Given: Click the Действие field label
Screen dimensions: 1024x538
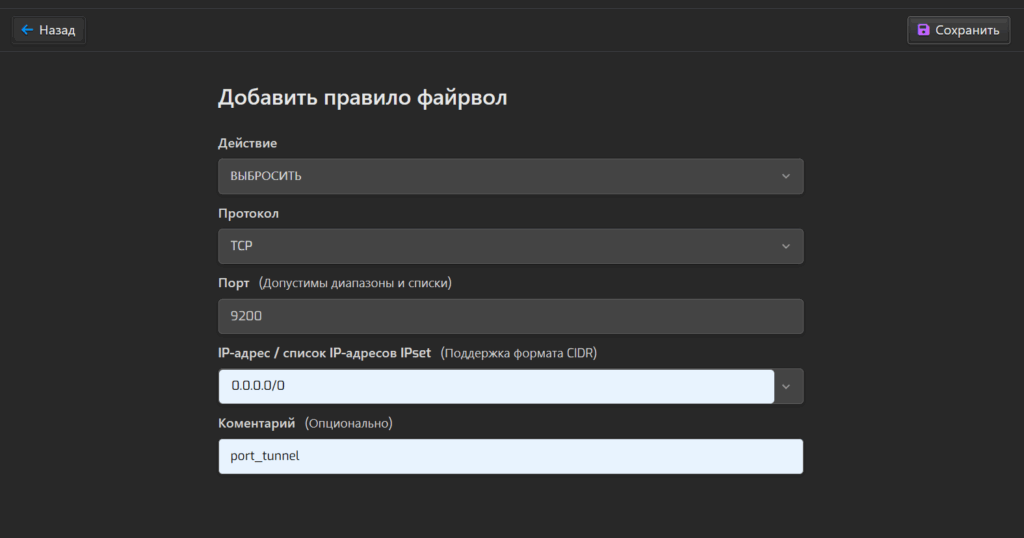Looking at the screenshot, I should click(247, 143).
